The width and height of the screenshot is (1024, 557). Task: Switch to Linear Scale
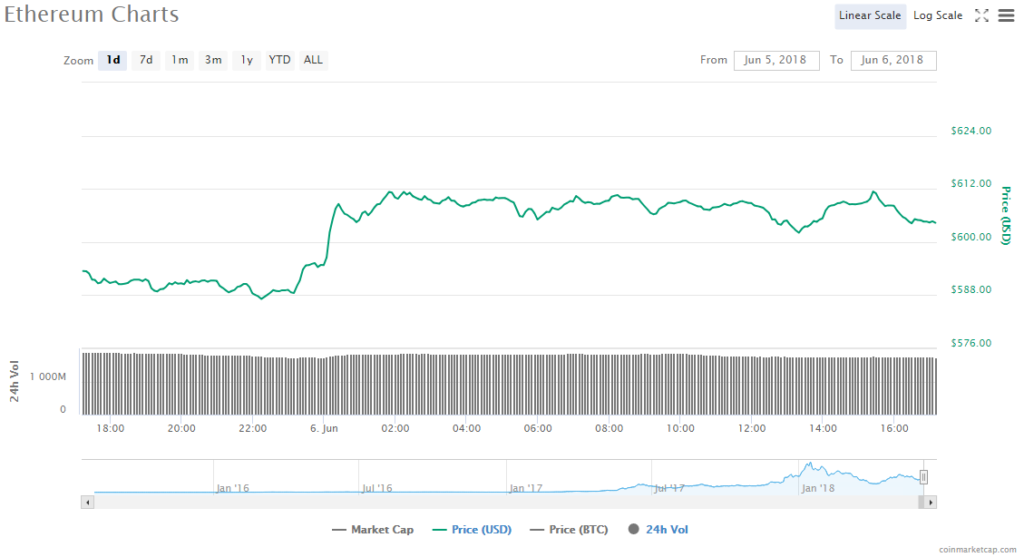(x=871, y=15)
